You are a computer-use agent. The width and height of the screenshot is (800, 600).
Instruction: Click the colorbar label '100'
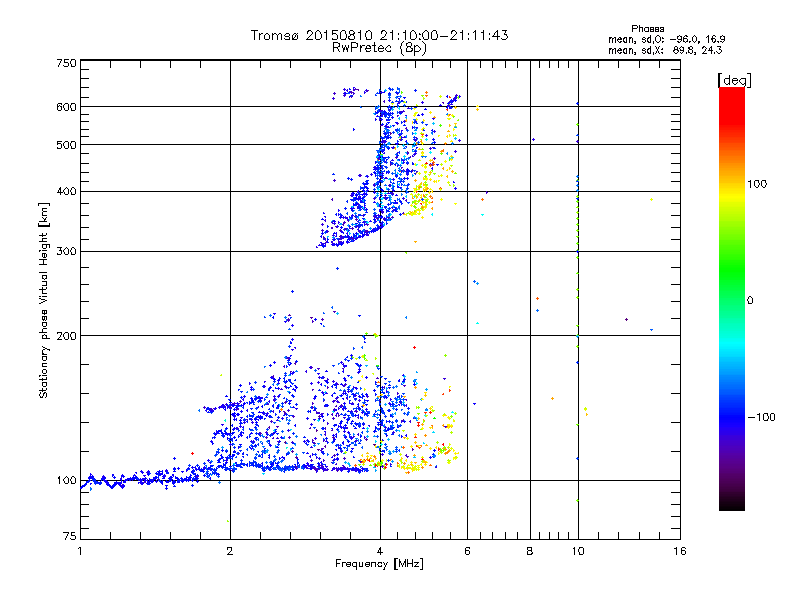pyautogui.click(x=757, y=184)
